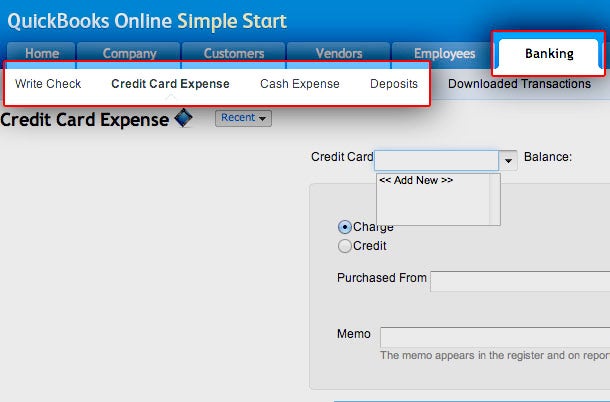The height and width of the screenshot is (402, 610).
Task: Switch to the Employees tab
Action: [444, 53]
